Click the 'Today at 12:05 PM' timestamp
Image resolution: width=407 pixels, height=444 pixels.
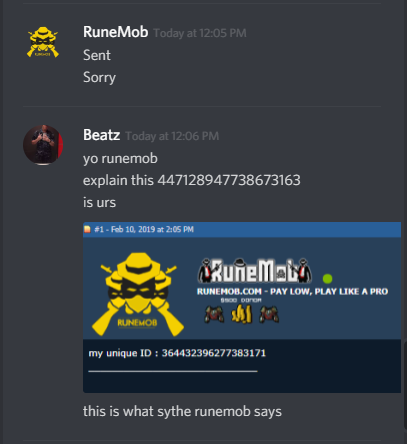(200, 33)
